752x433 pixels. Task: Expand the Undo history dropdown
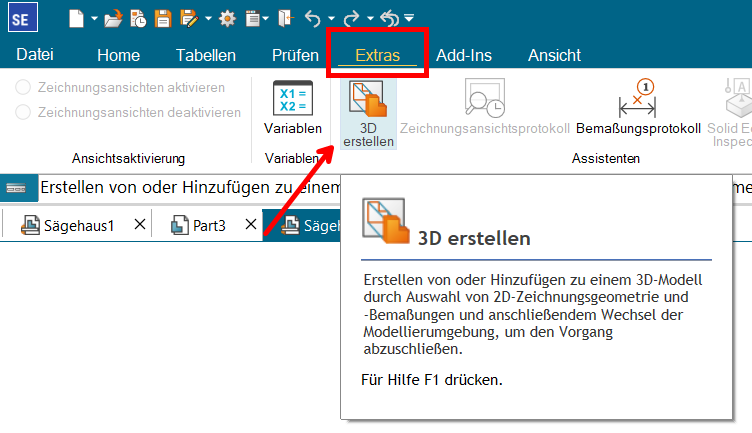click(x=331, y=19)
